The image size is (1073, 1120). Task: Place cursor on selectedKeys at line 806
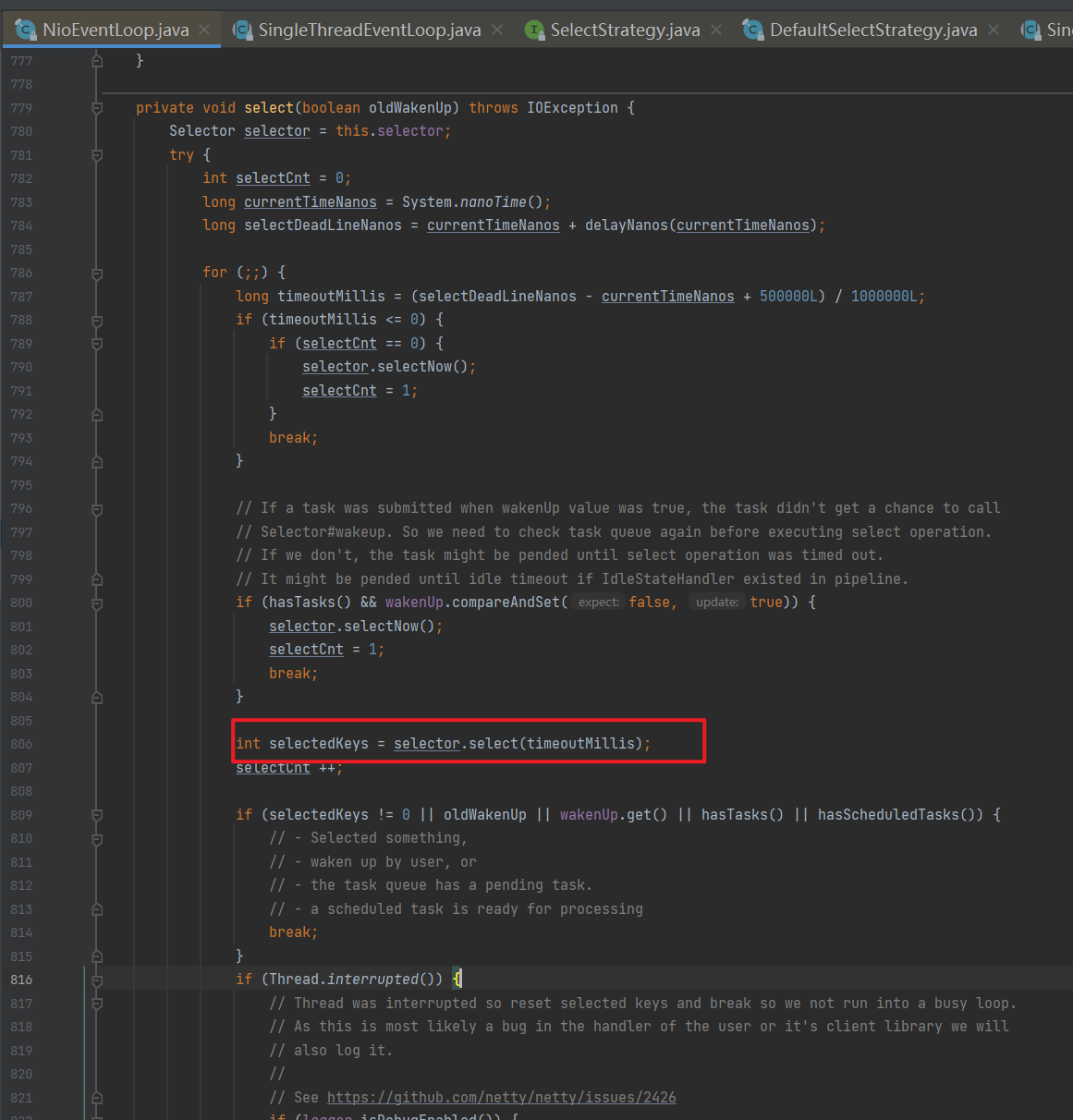coord(318,744)
